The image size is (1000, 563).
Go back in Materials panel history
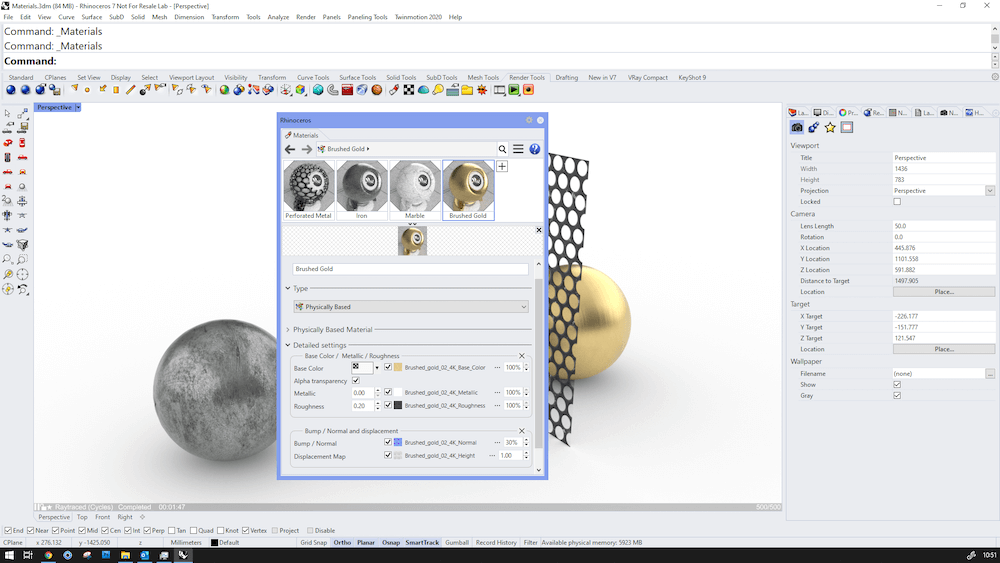(x=290, y=149)
